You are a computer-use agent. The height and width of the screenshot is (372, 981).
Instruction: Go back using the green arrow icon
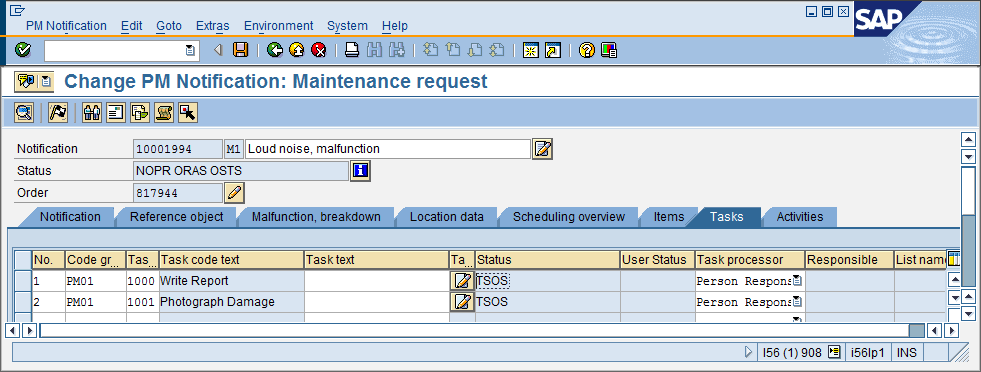274,50
